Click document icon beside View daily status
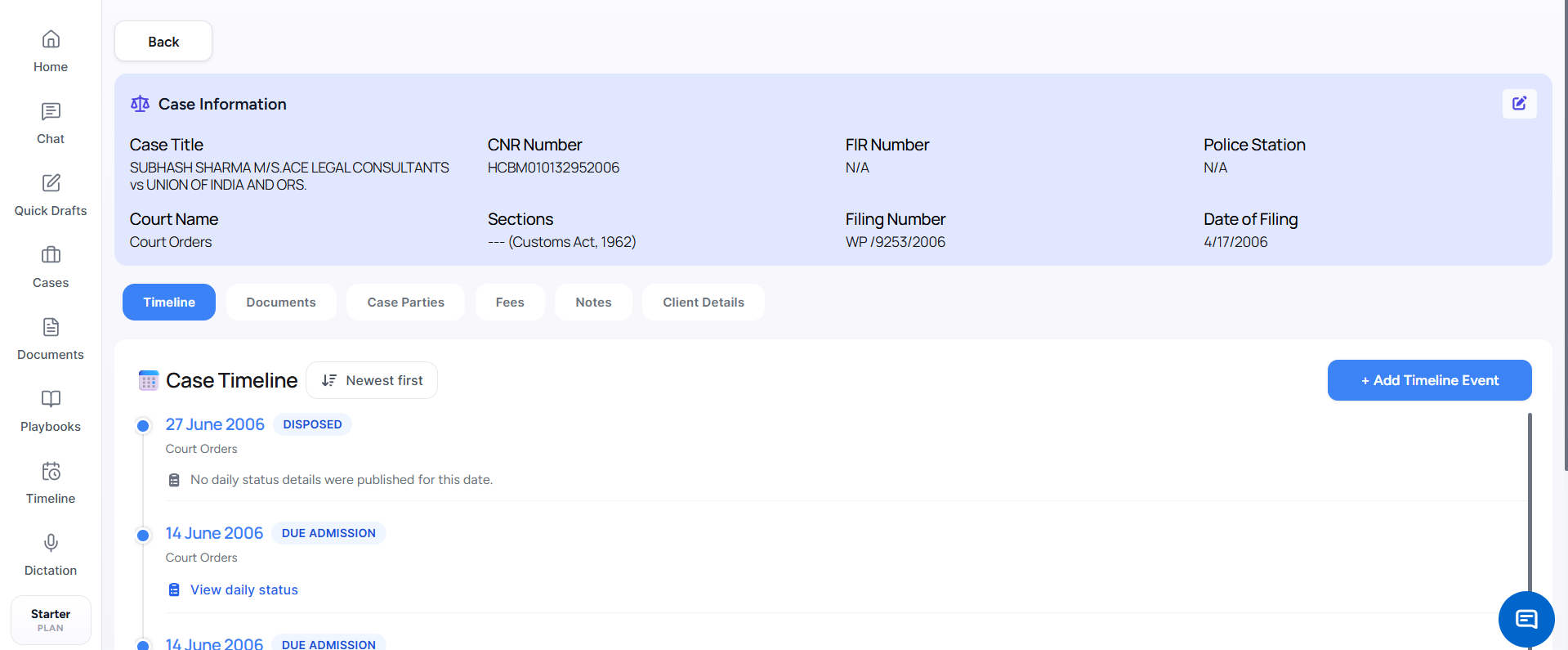1568x650 pixels. click(174, 589)
